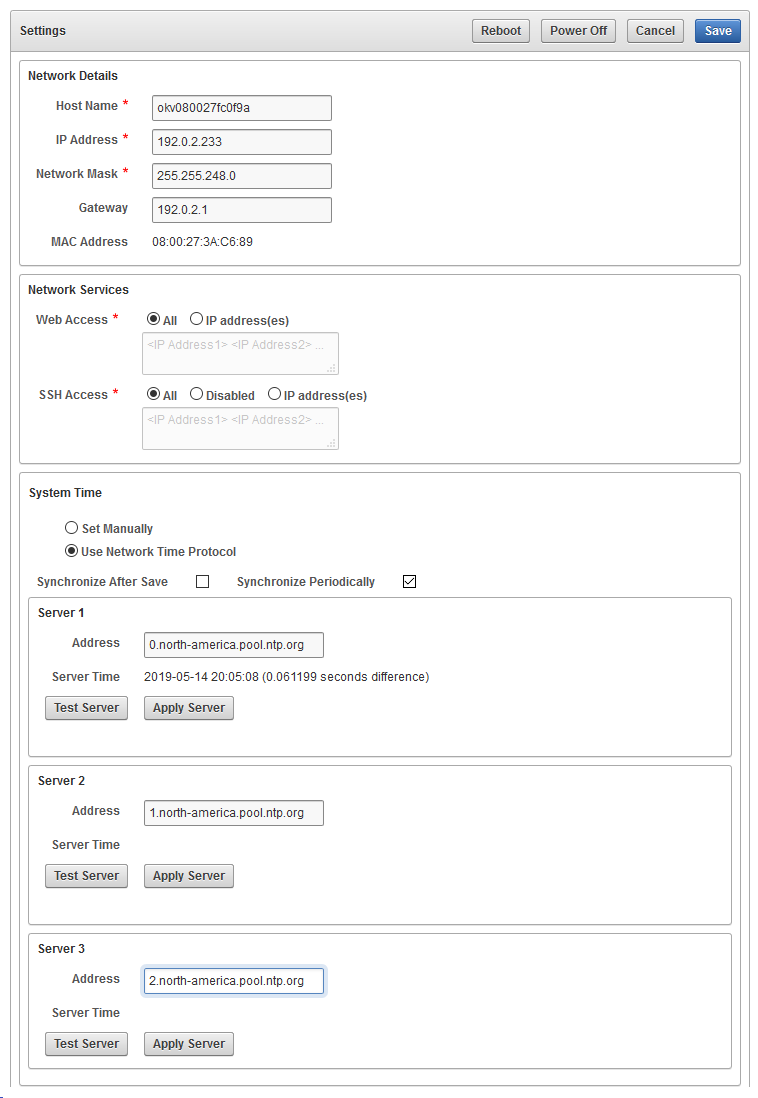Focus the Network Mask input
758x1098 pixels.
[x=242, y=176]
